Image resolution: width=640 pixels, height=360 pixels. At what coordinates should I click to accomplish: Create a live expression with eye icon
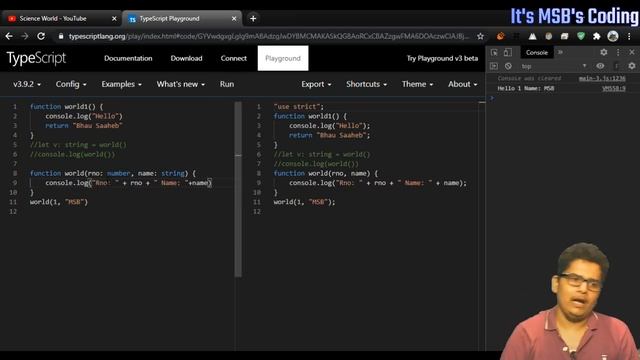(x=600, y=66)
